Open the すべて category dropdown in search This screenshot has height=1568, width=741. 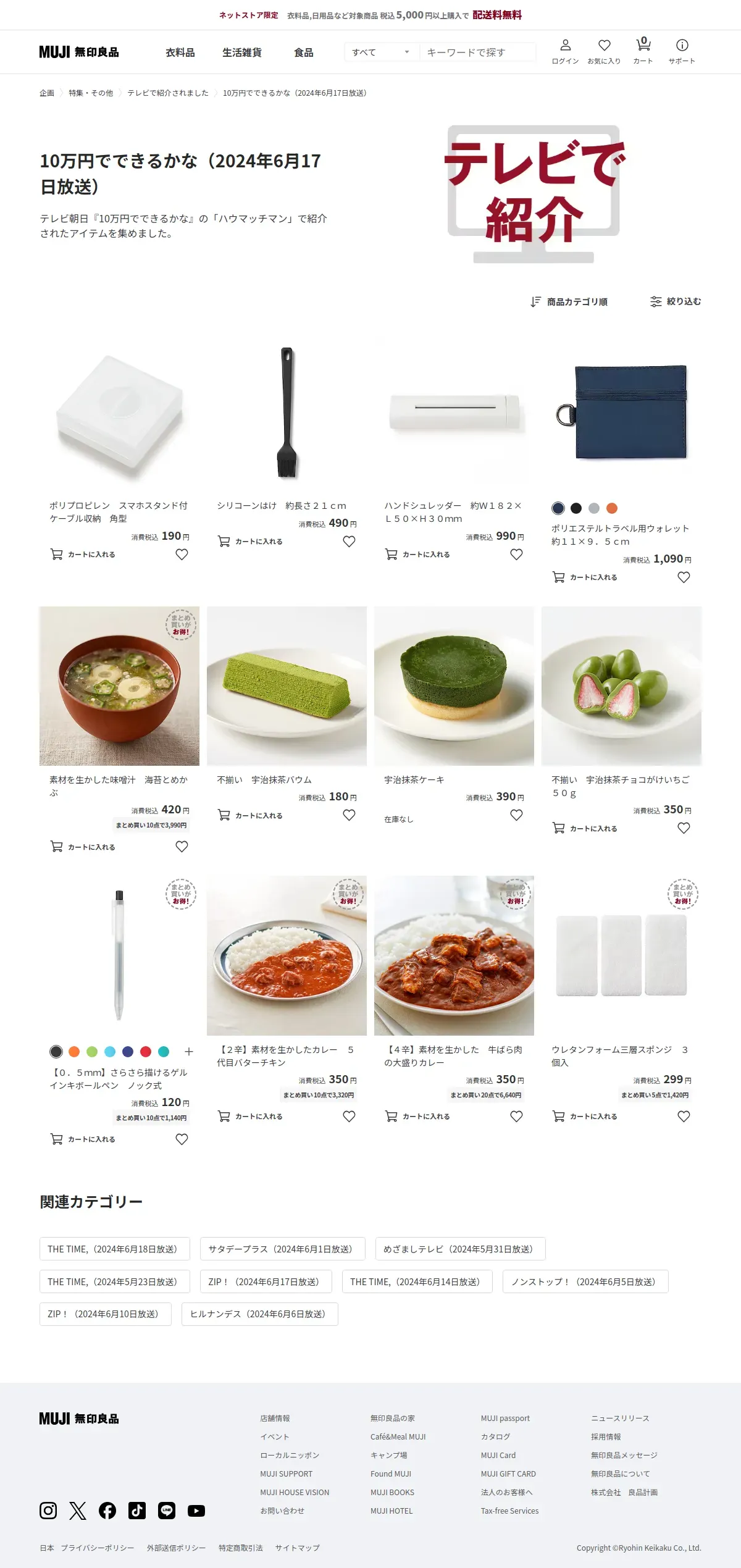[x=381, y=52]
